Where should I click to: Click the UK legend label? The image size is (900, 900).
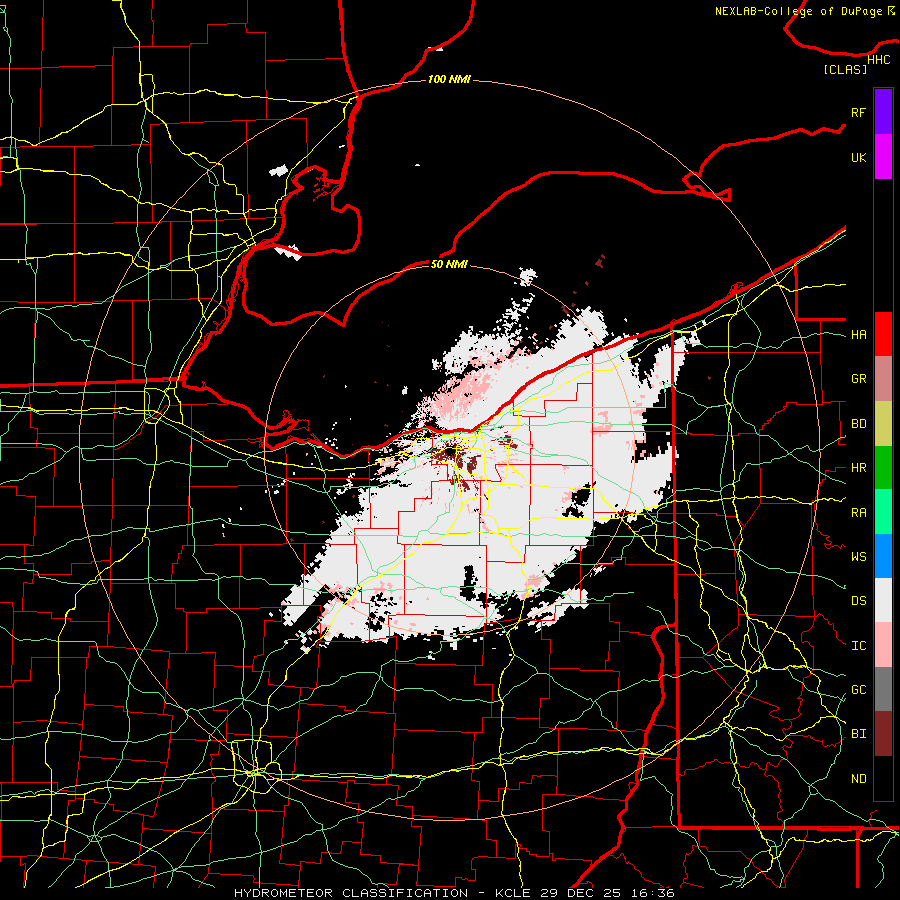click(858, 157)
